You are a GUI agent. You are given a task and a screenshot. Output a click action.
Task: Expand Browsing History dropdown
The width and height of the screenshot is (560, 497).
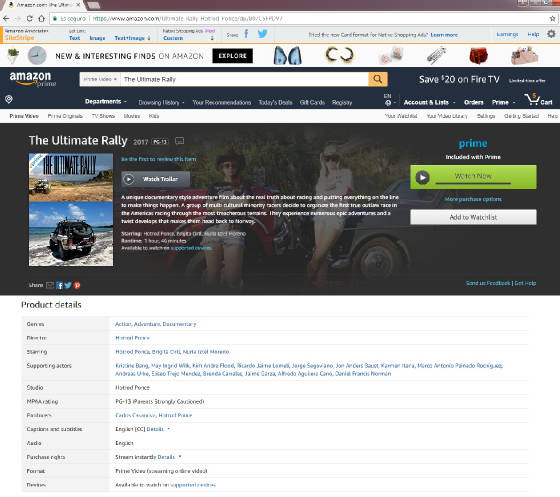click(161, 103)
